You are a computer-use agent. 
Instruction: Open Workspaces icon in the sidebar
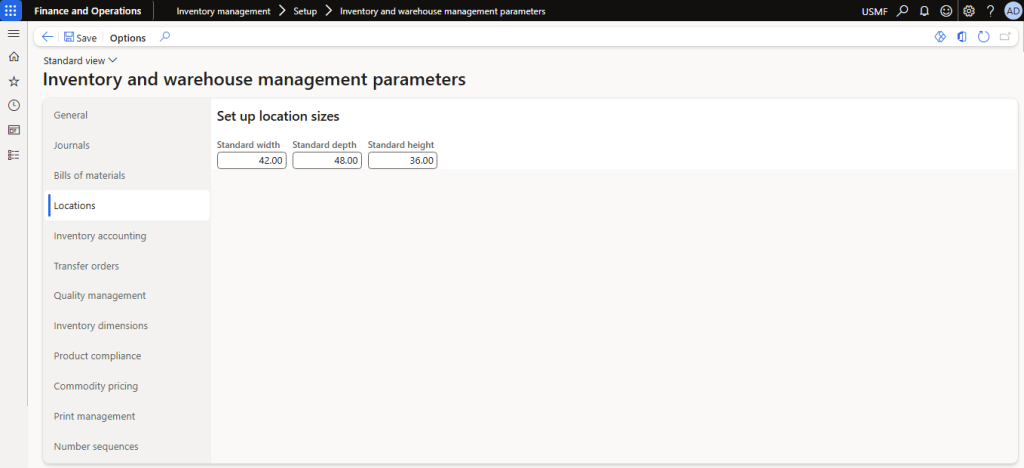pyautogui.click(x=13, y=130)
